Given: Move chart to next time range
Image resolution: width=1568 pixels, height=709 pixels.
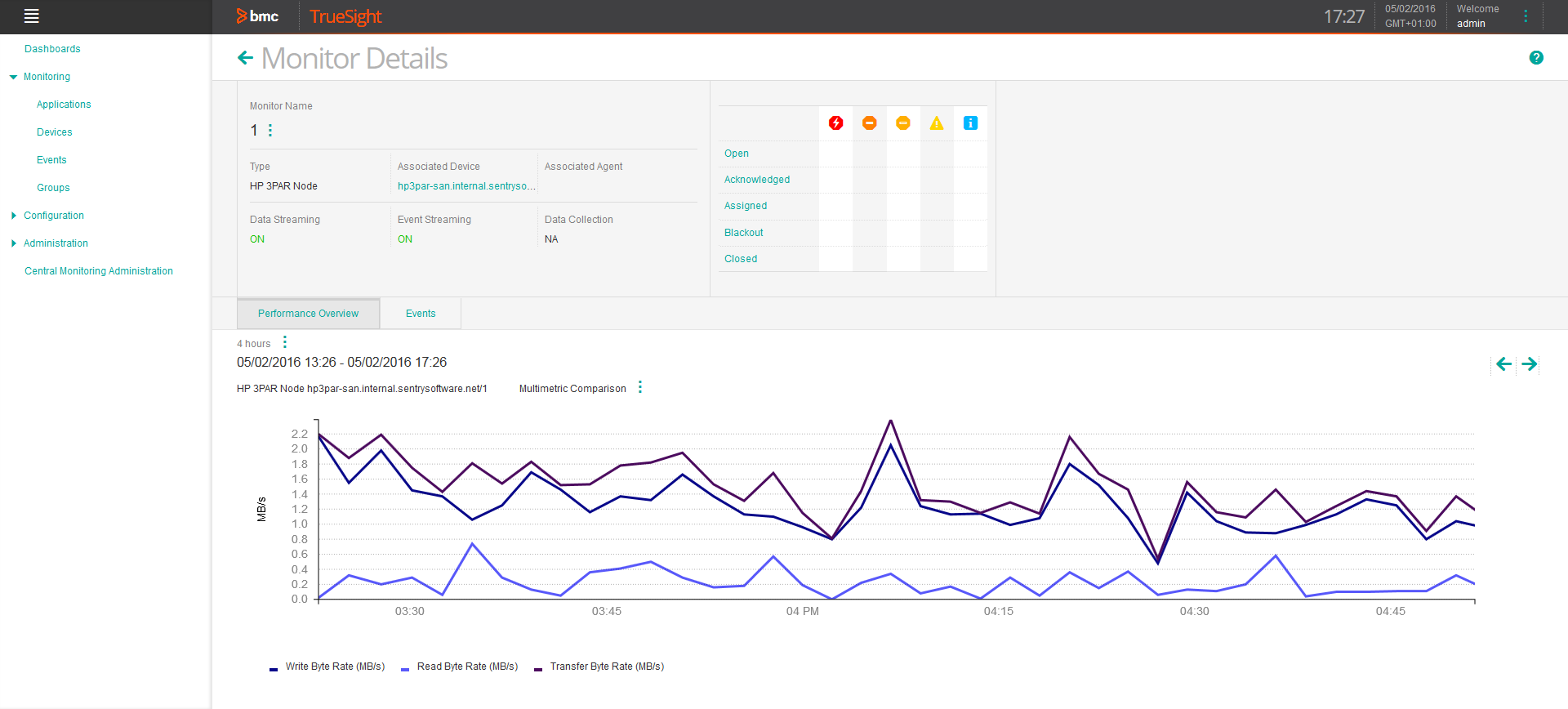Looking at the screenshot, I should 1530,363.
